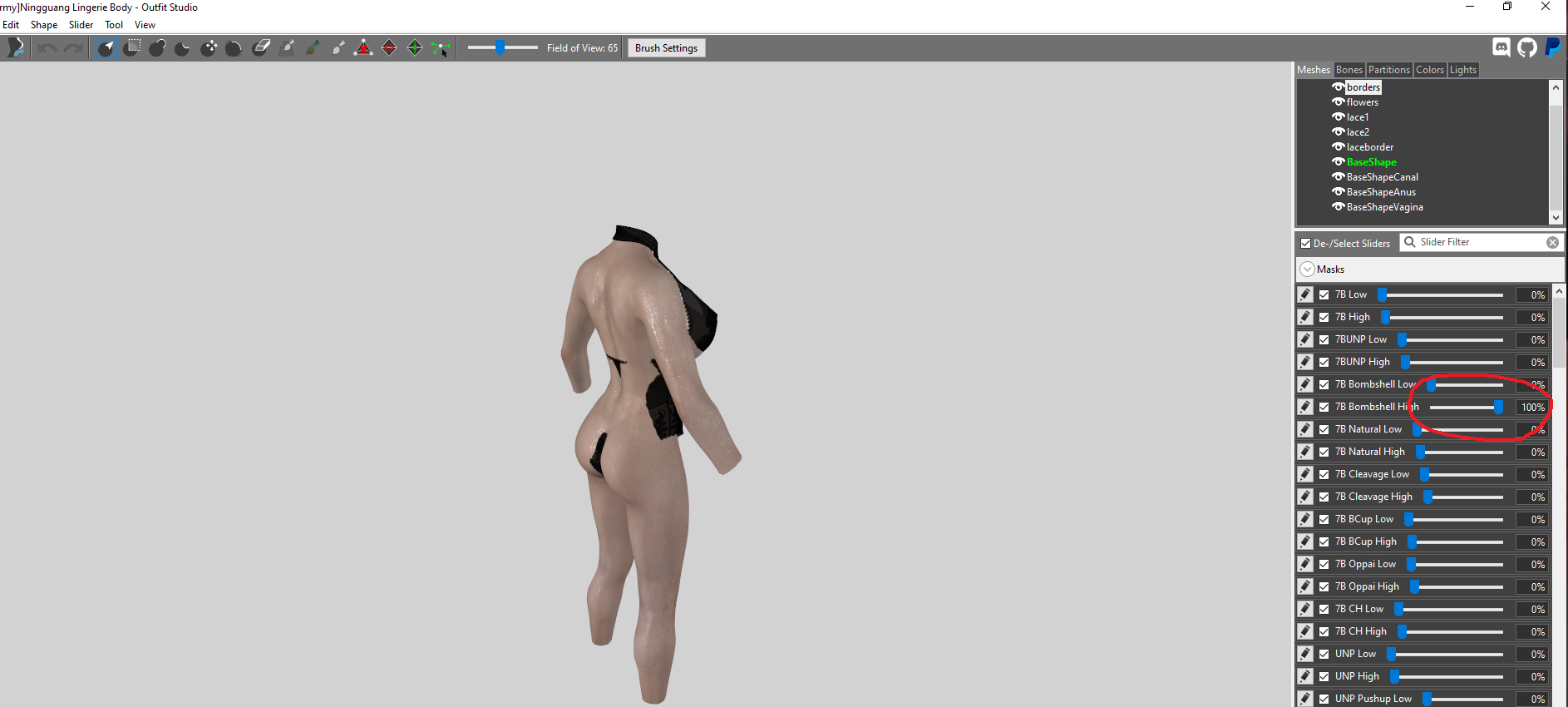The image size is (1568, 707).
Task: Click slider panel scroll up arrow
Action: tap(1560, 291)
